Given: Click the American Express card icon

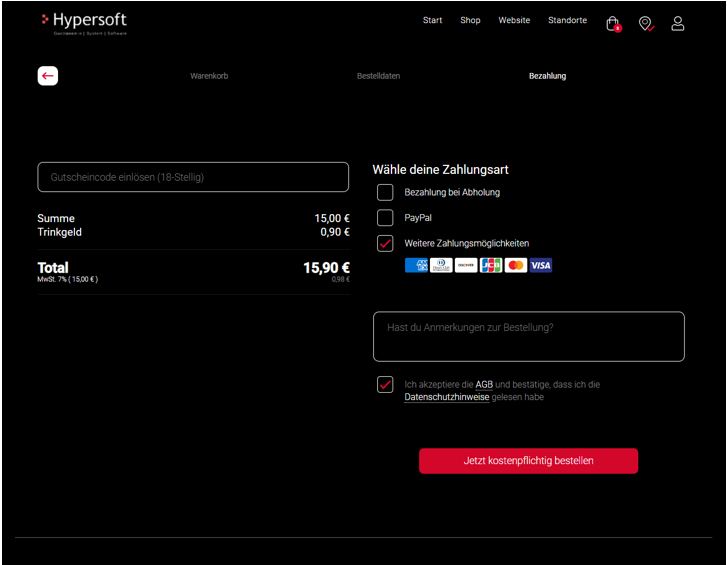Looking at the screenshot, I should (x=416, y=265).
